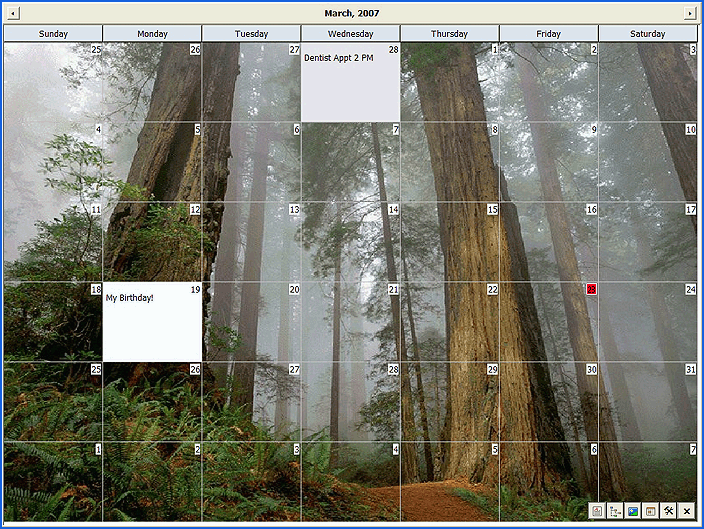Select the Monday column header
The height and width of the screenshot is (529, 704).
[x=152, y=34]
